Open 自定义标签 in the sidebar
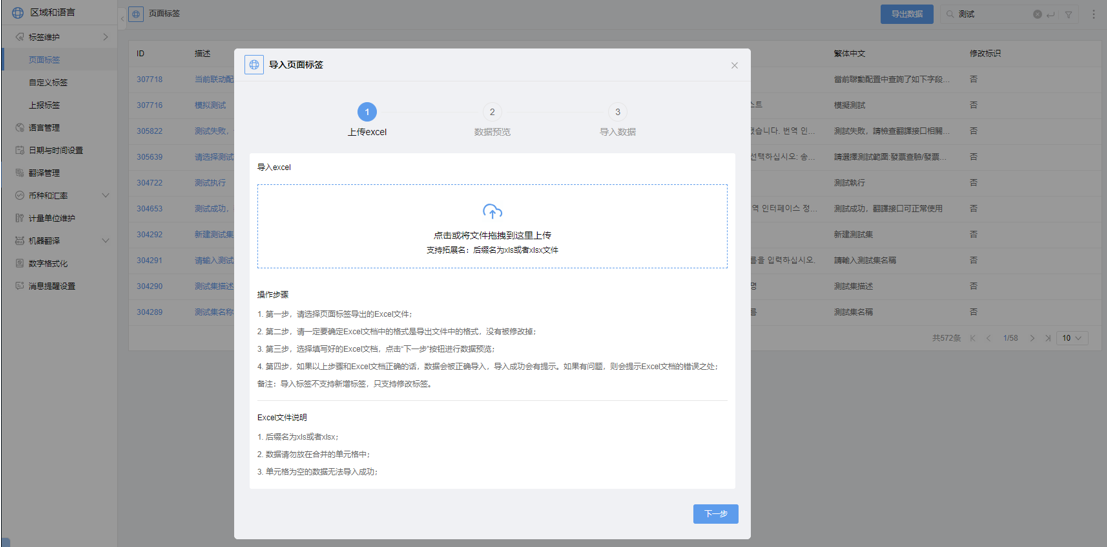Image resolution: width=1107 pixels, height=548 pixels. [x=48, y=83]
